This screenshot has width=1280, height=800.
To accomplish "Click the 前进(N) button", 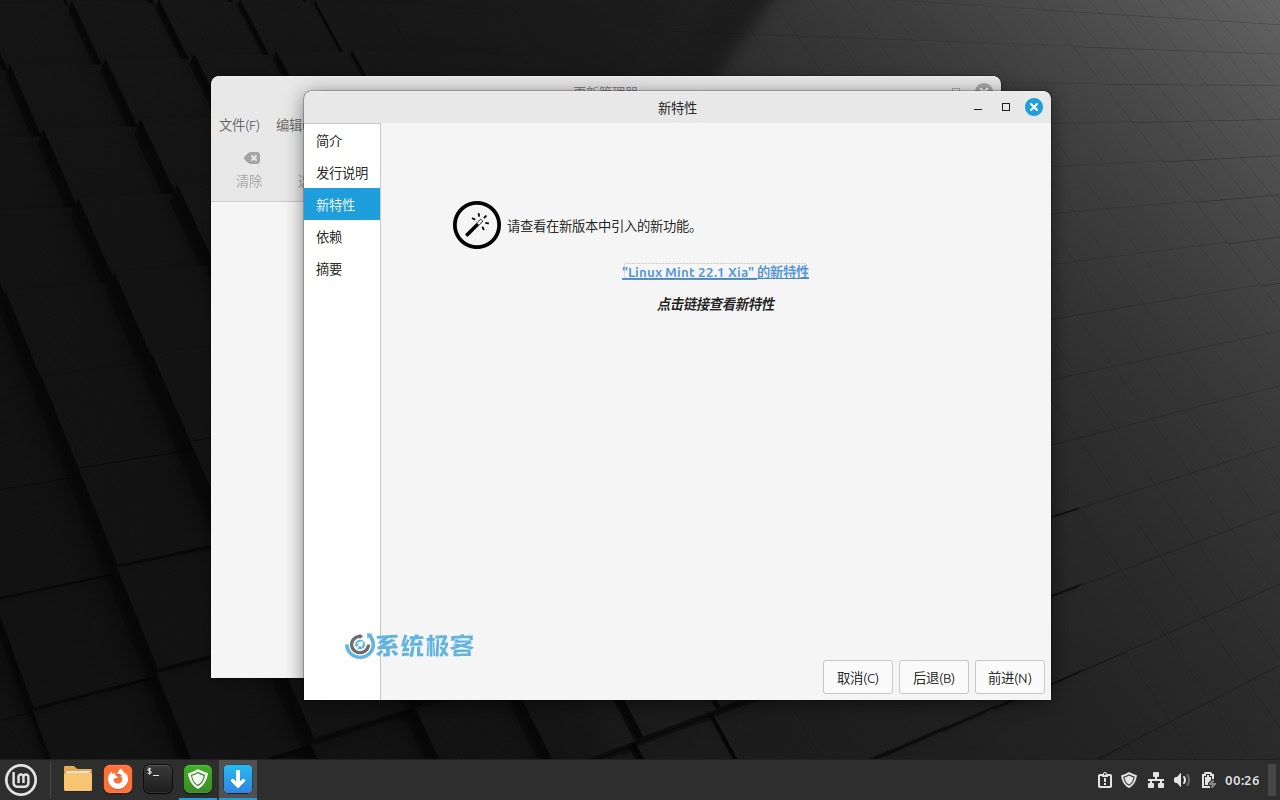I will point(1010,678).
